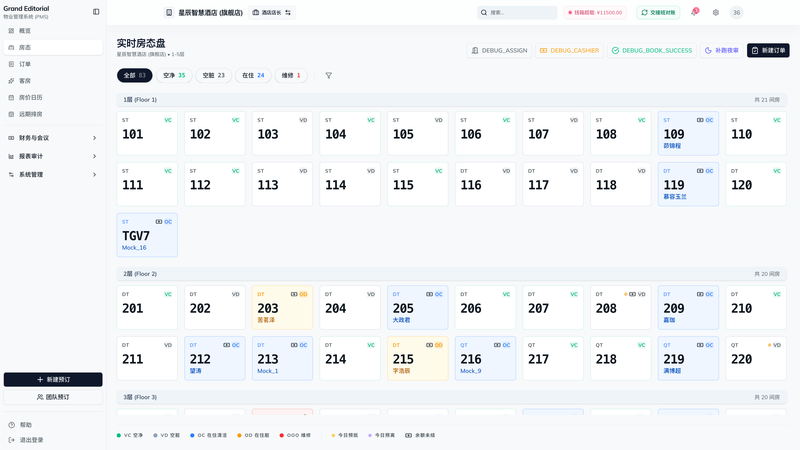
Task: Expand 系统管理 sidebar group
Action: pos(53,174)
